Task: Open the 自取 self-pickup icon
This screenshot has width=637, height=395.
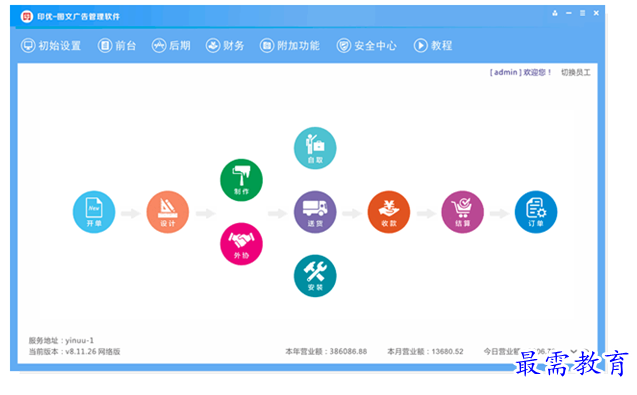Action: coord(315,148)
